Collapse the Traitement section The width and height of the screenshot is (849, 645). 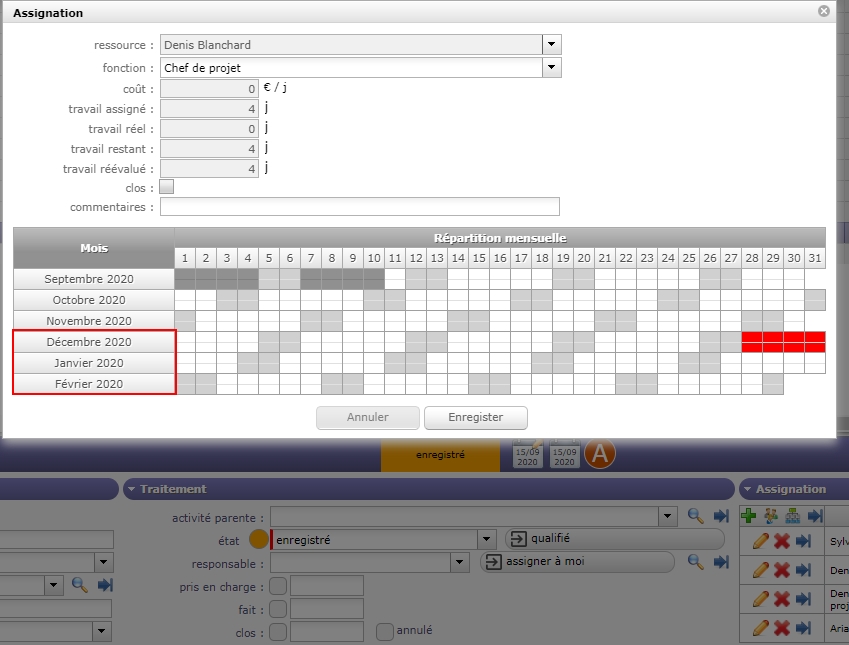click(131, 489)
